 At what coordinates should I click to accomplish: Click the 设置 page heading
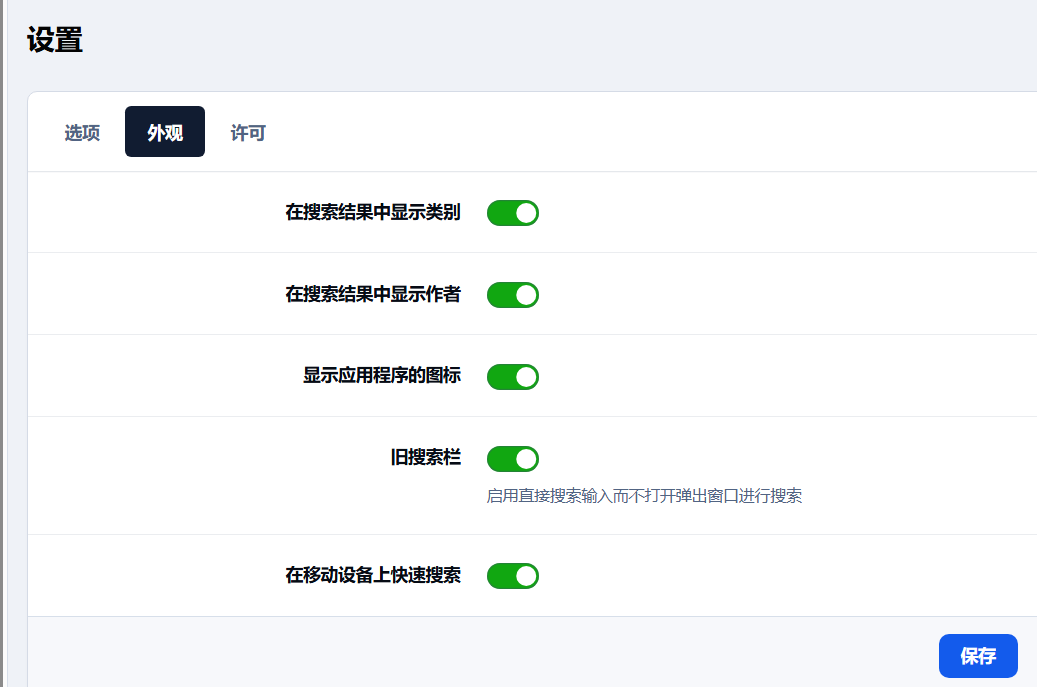point(55,41)
